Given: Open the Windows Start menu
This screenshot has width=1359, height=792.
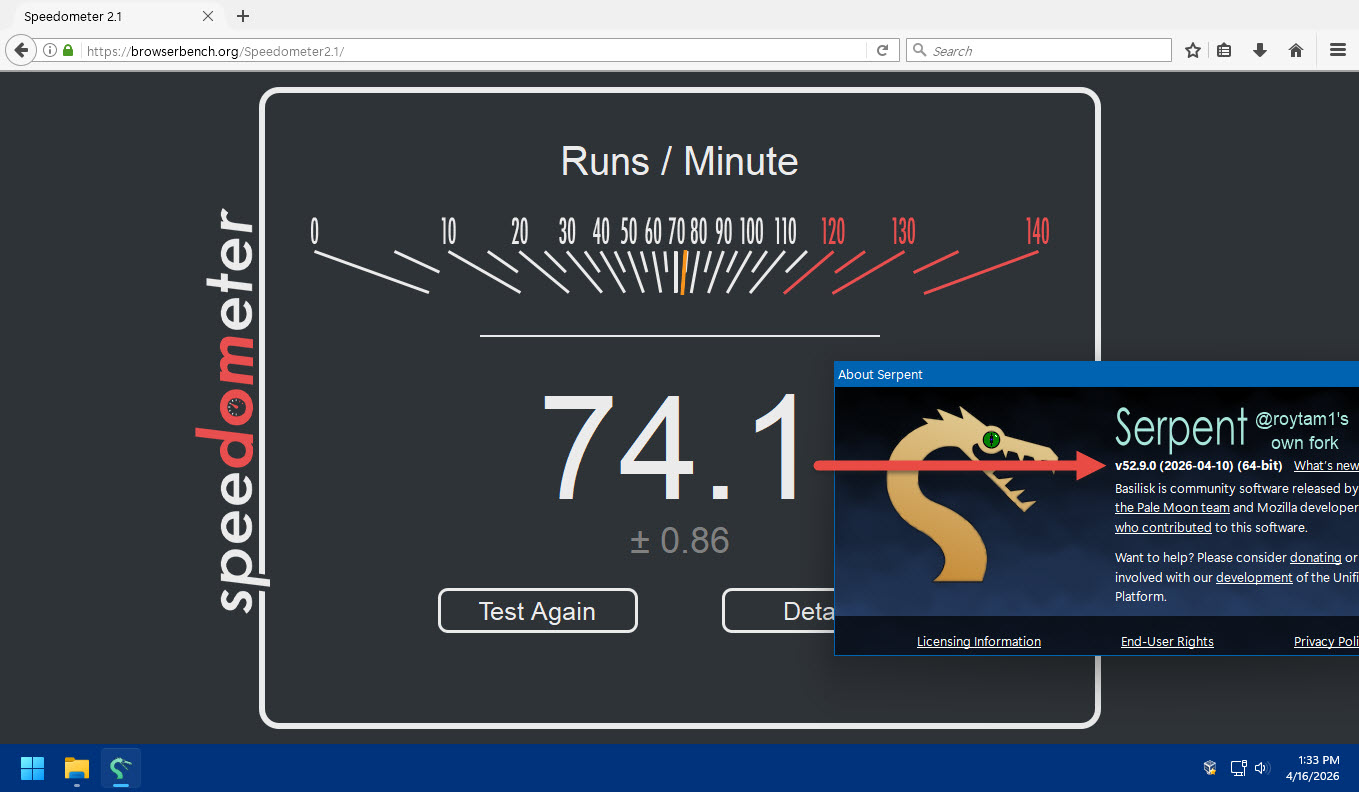Looking at the screenshot, I should (x=33, y=768).
